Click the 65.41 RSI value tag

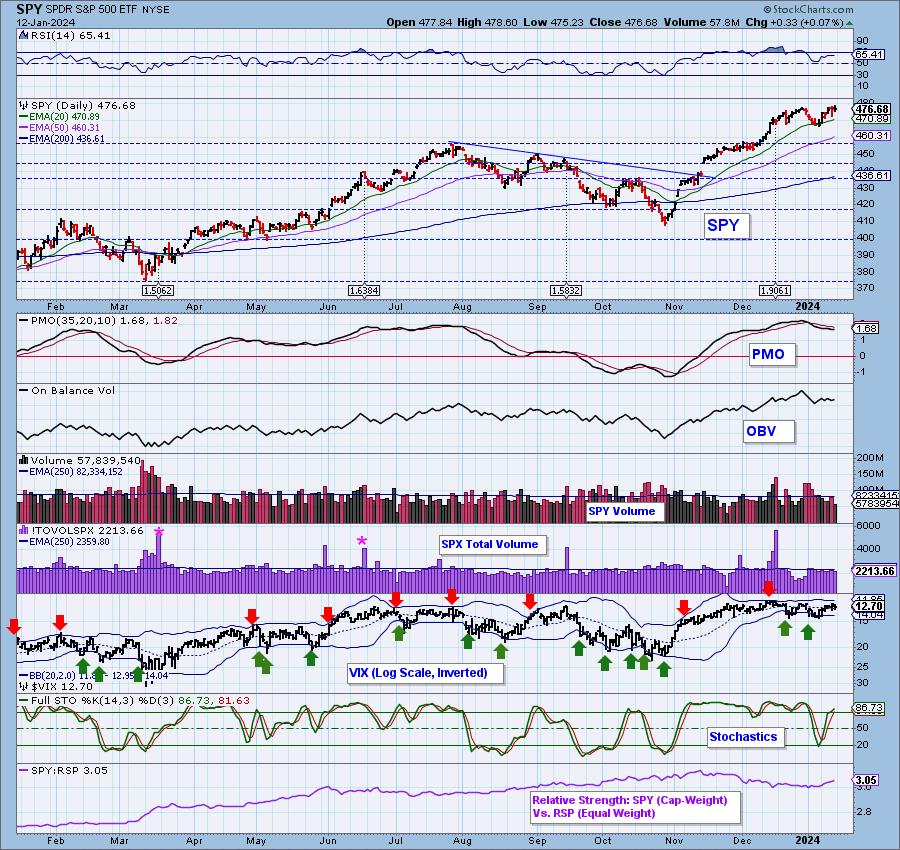870,55
